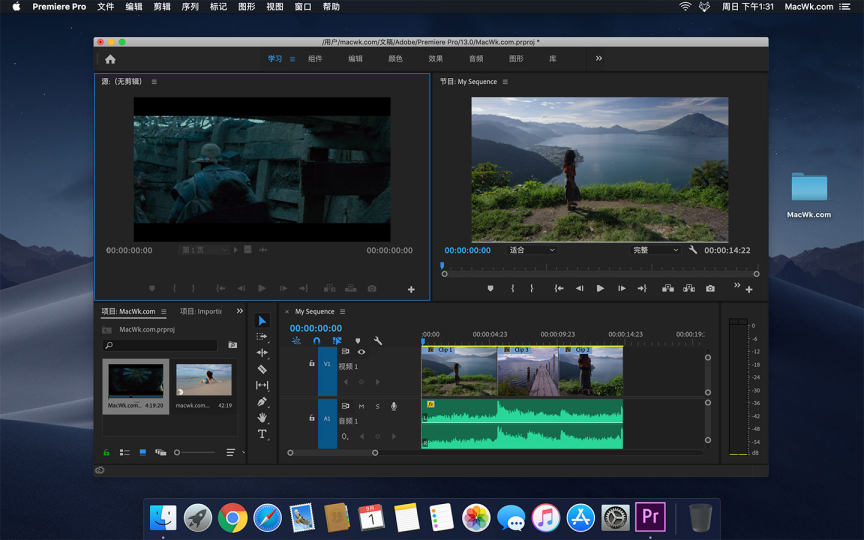The width and height of the screenshot is (864, 540).
Task: Play sequence in Program monitor
Action: [x=600, y=288]
